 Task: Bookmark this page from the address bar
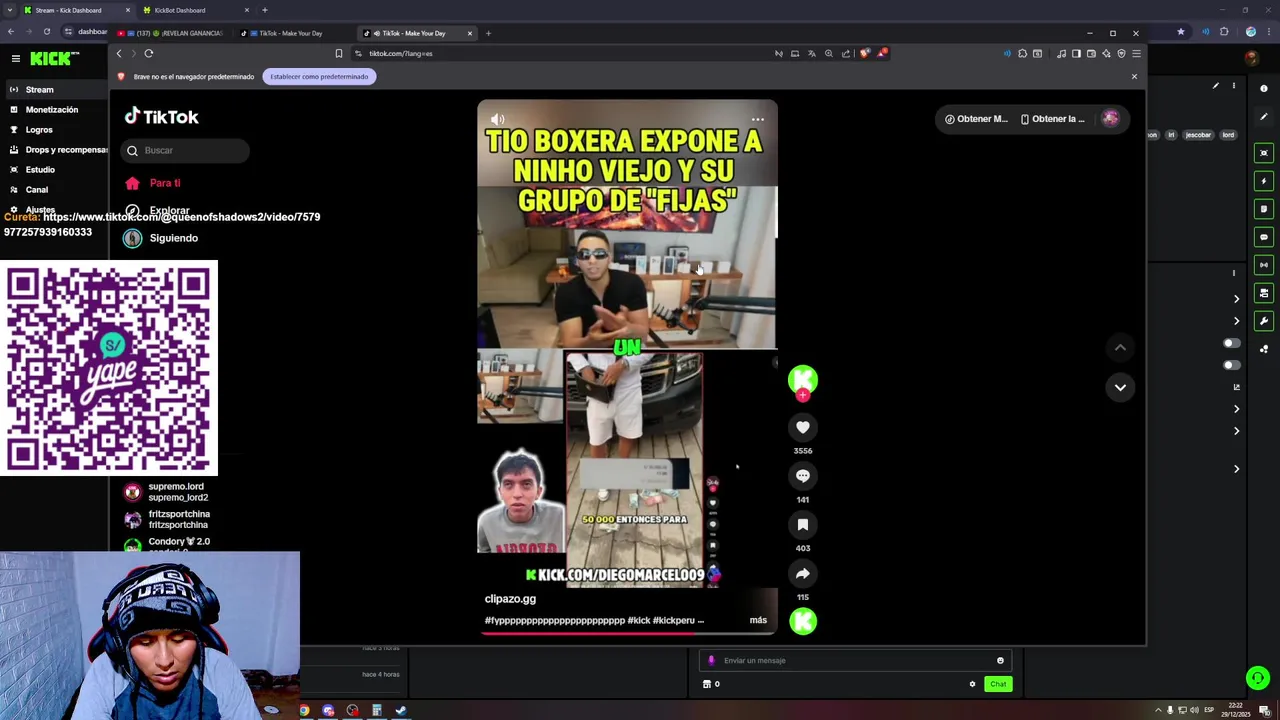[x=339, y=53]
